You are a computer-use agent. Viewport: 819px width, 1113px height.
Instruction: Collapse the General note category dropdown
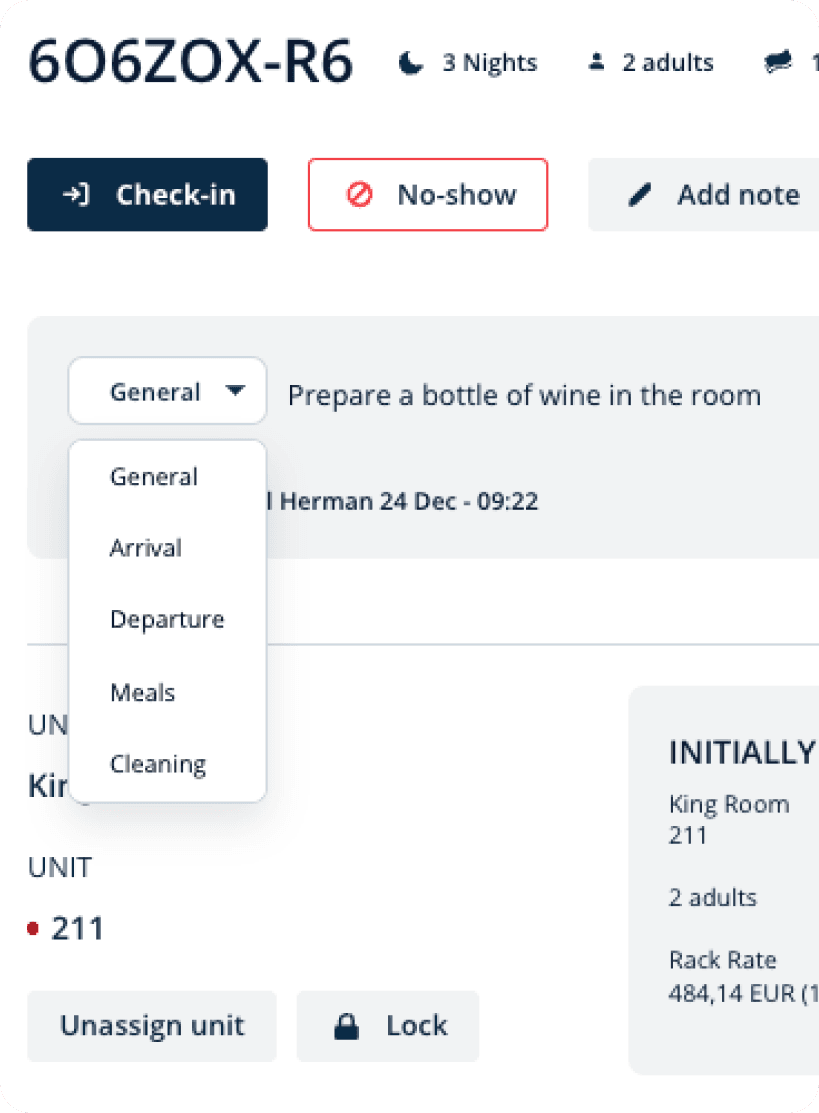(167, 391)
